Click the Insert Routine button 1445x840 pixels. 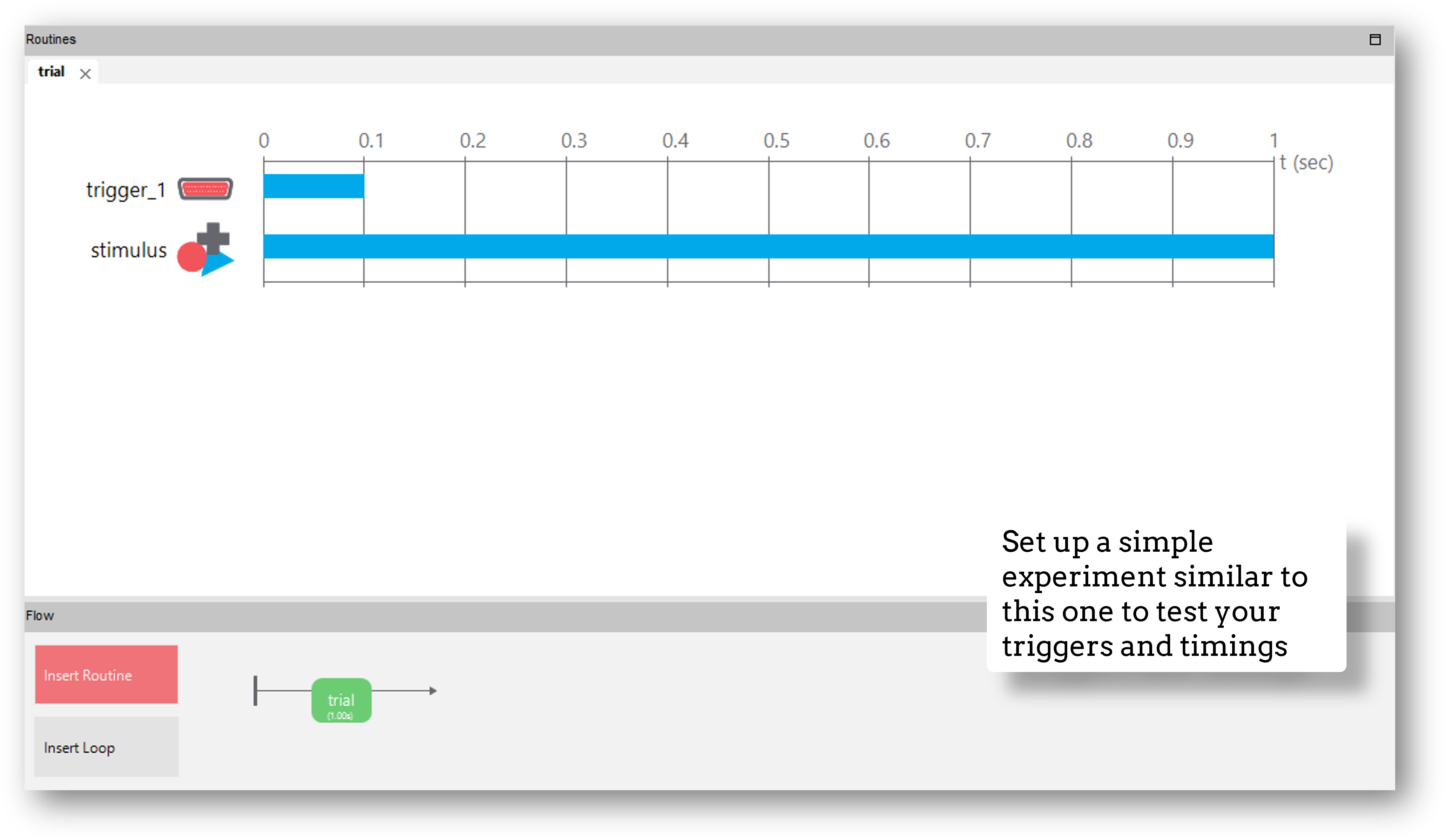(106, 674)
